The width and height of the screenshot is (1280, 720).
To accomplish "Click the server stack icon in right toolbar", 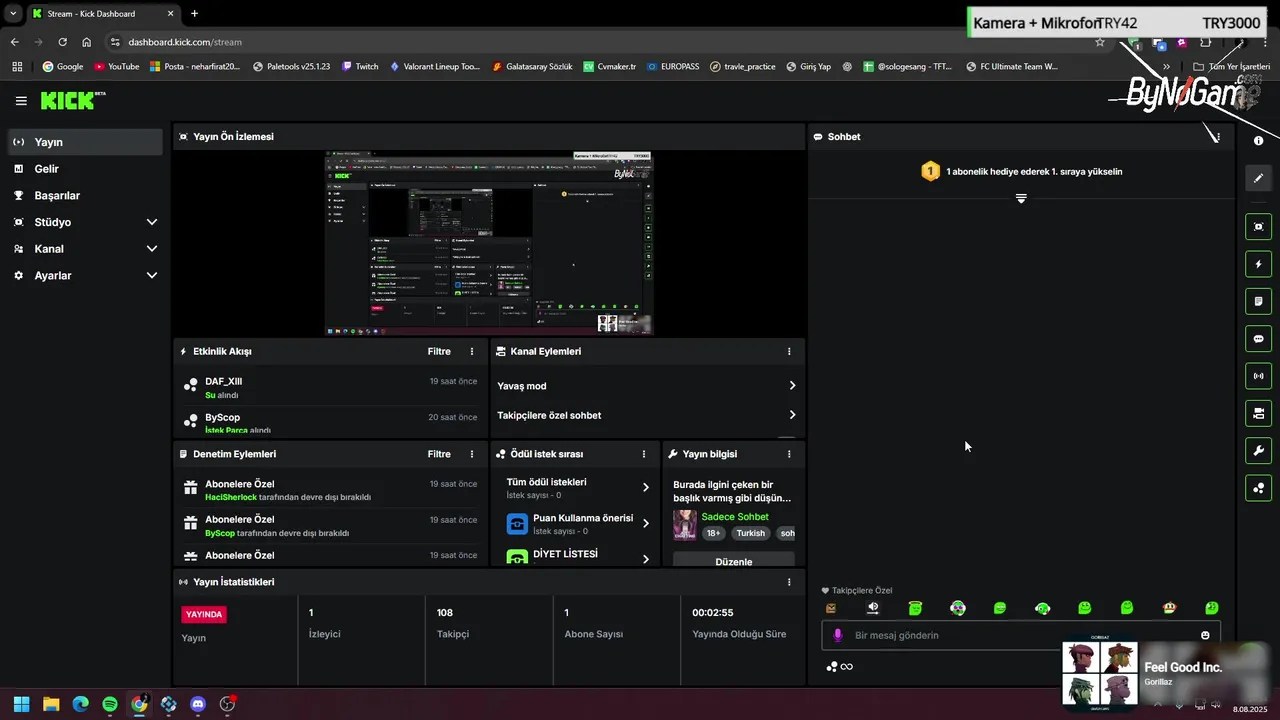I will point(1258,413).
